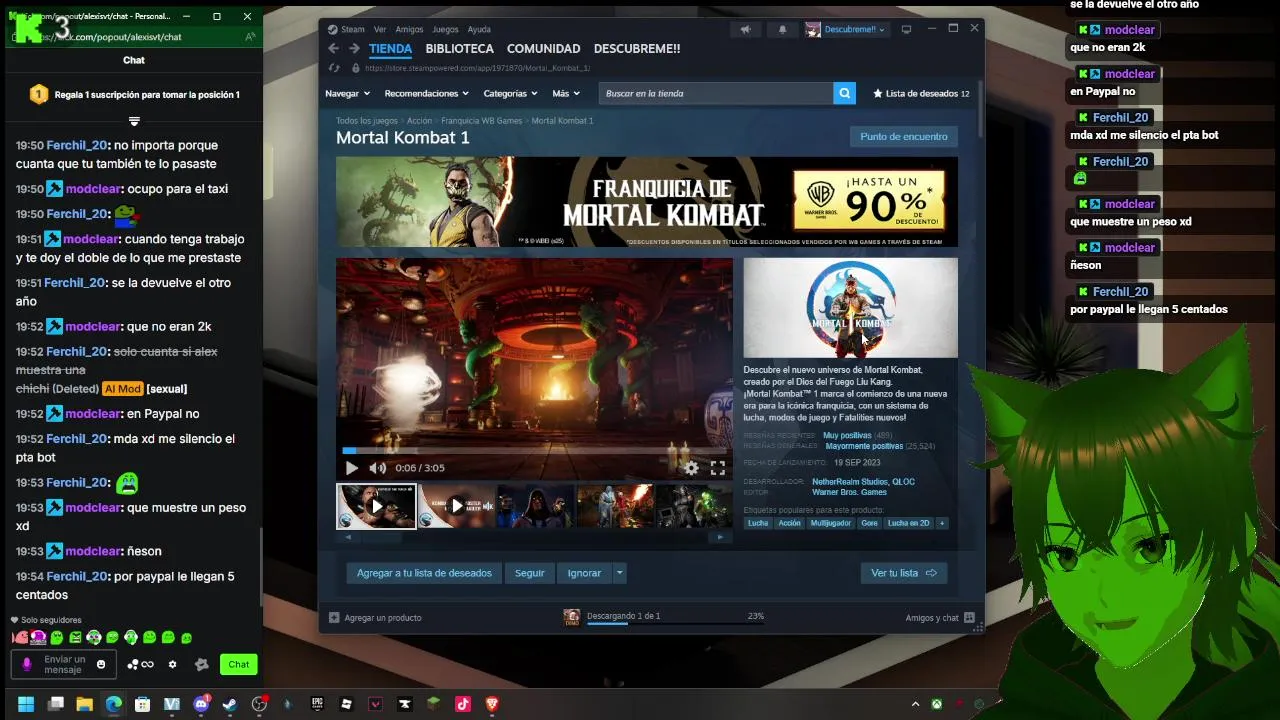
Task: Open NetherRealm Studios developer link
Action: [852, 482]
